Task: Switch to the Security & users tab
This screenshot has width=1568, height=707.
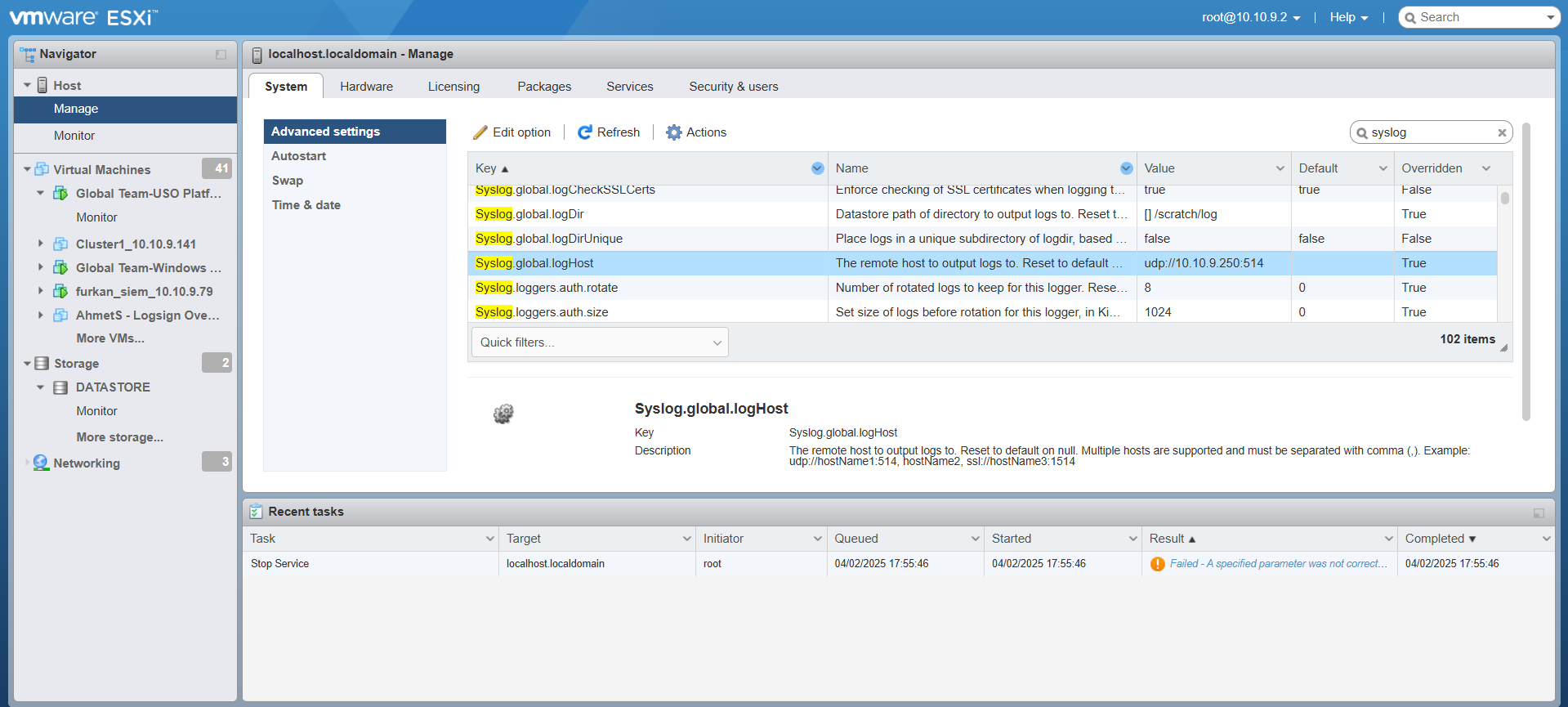Action: [734, 87]
